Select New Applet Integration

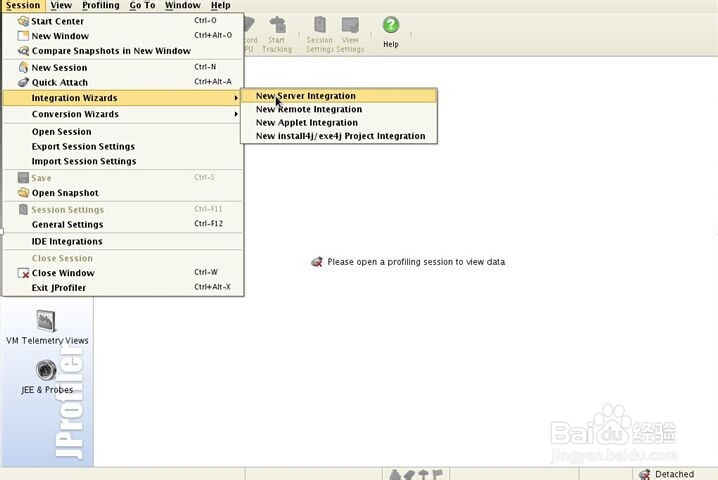point(339,122)
